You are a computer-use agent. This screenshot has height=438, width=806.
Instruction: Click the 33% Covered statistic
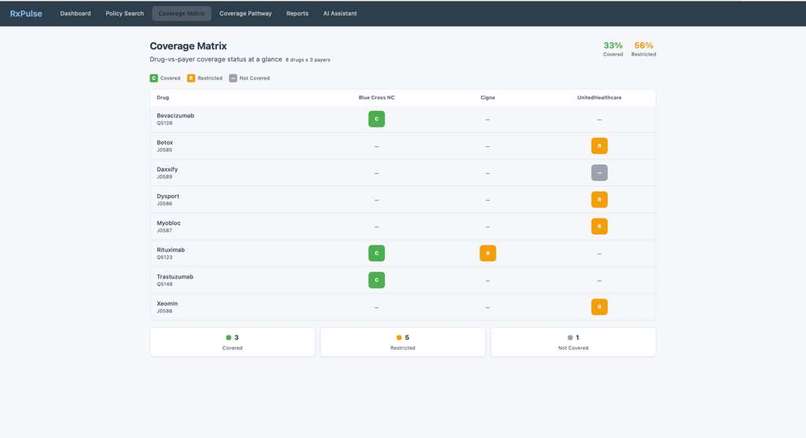tap(613, 48)
